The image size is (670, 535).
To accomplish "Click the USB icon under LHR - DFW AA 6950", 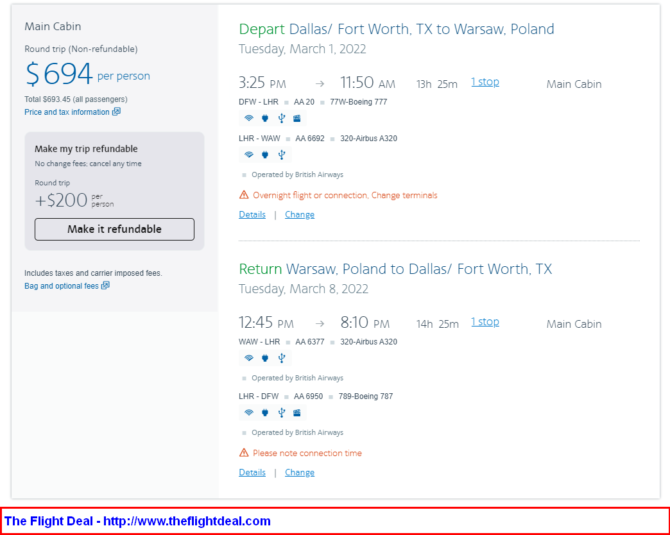I will coord(281,413).
